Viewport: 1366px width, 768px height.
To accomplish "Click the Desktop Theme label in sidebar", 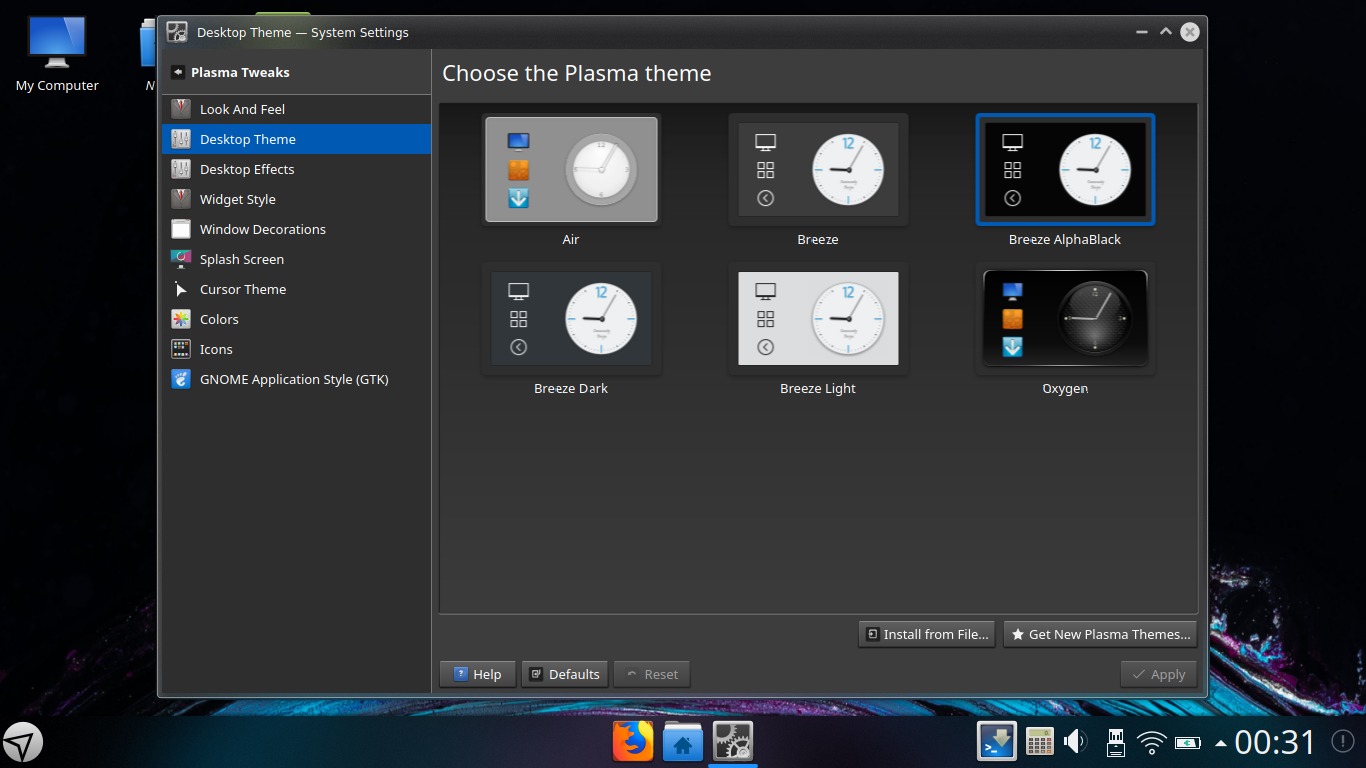I will point(248,139).
